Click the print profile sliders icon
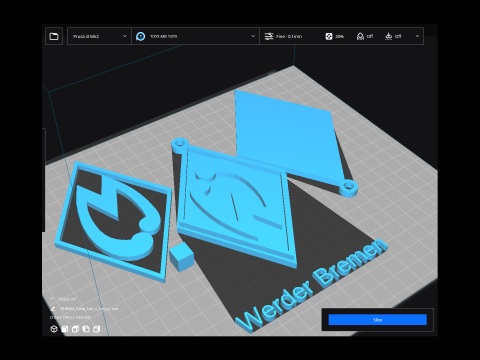This screenshot has width=480, height=360. click(x=269, y=36)
